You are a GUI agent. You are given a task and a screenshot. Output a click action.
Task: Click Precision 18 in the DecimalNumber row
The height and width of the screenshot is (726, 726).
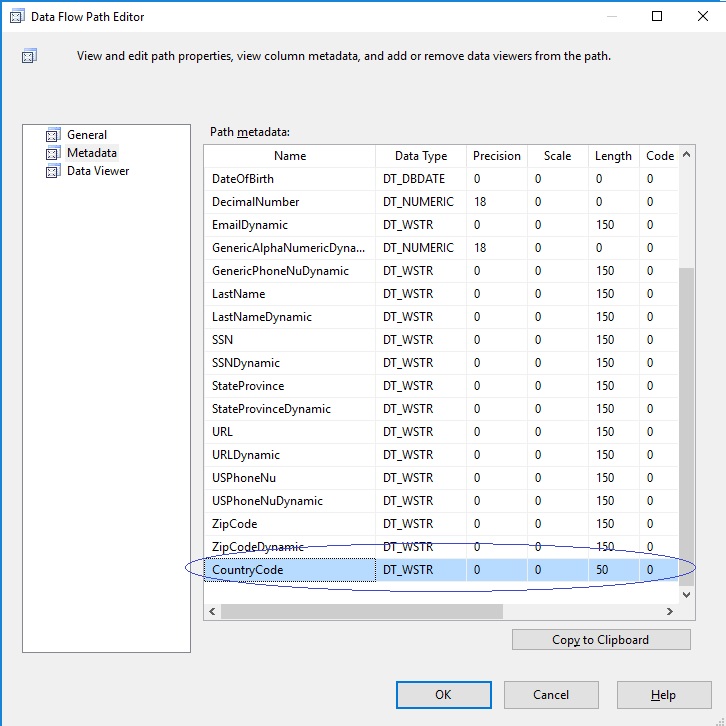click(x=497, y=202)
